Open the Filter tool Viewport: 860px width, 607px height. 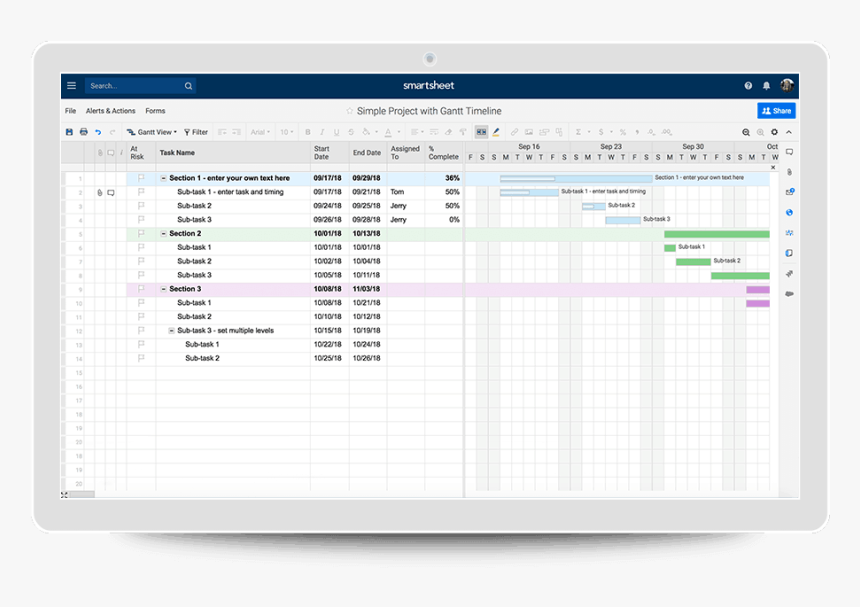196,132
